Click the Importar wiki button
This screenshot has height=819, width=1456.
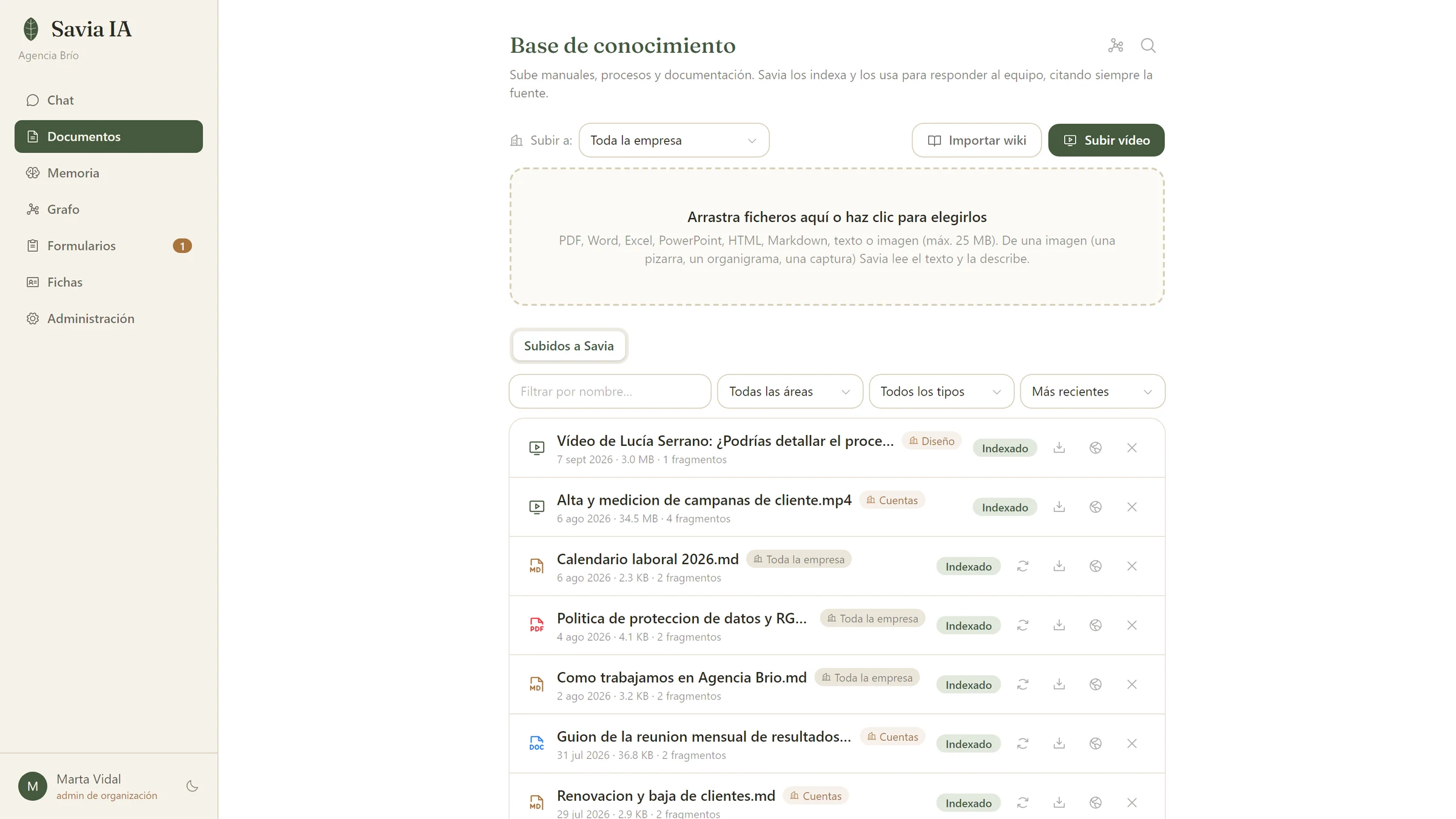tap(977, 141)
